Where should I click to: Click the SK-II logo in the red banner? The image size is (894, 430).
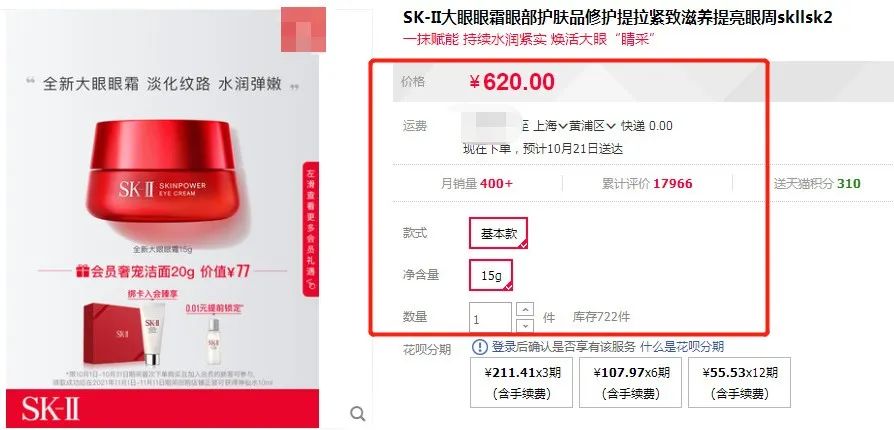tap(50, 408)
